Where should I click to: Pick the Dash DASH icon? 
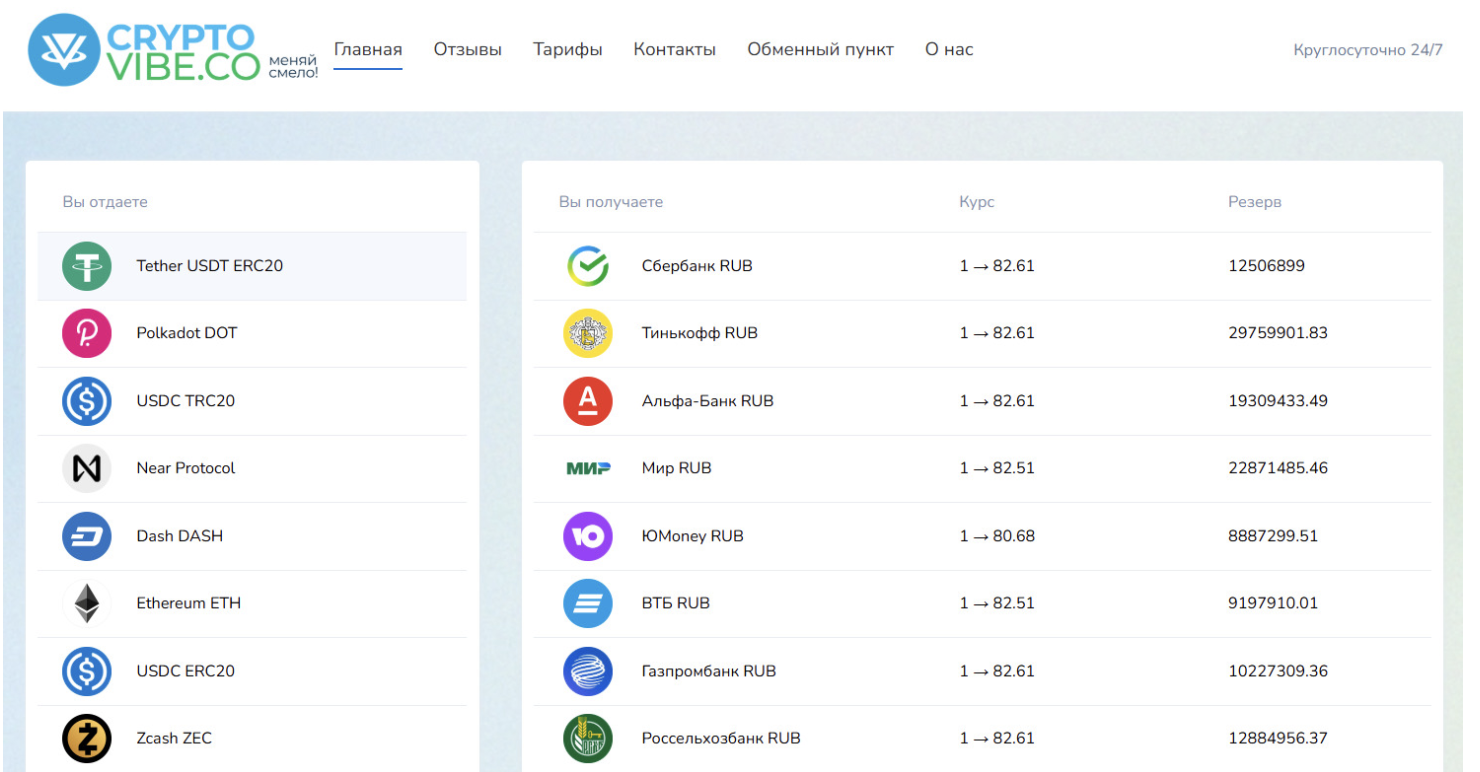(87, 536)
